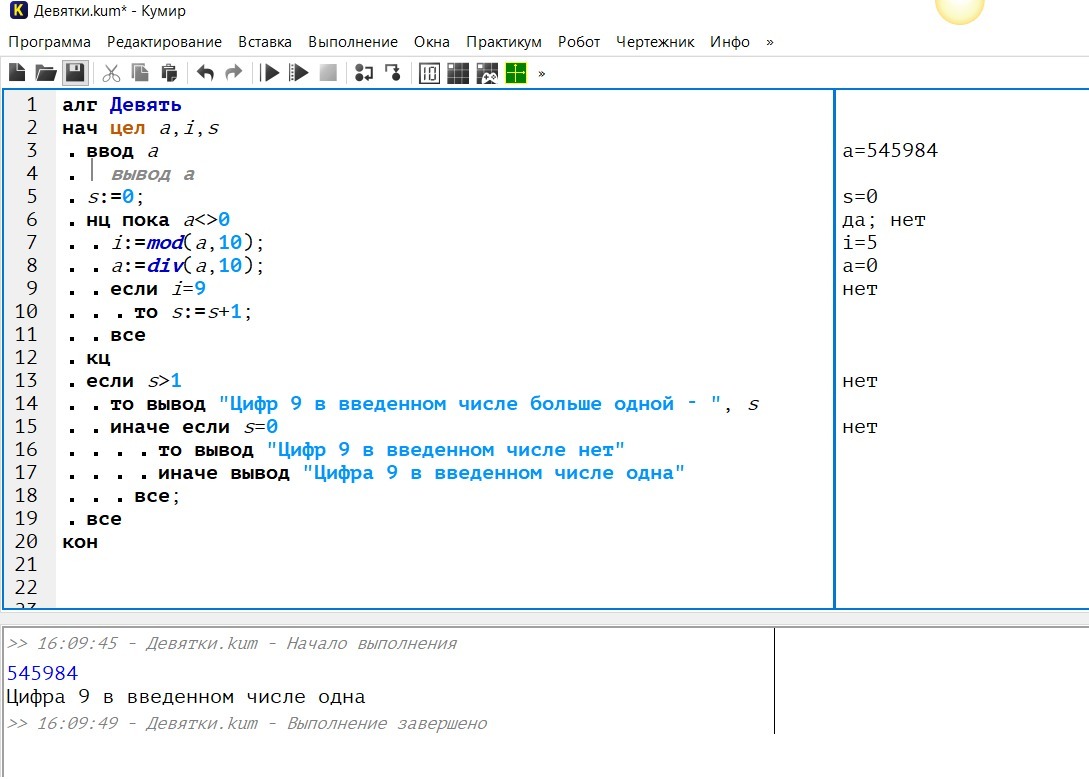The width and height of the screenshot is (1089, 779).
Task: Cut selection with scissors icon
Action: [x=111, y=73]
